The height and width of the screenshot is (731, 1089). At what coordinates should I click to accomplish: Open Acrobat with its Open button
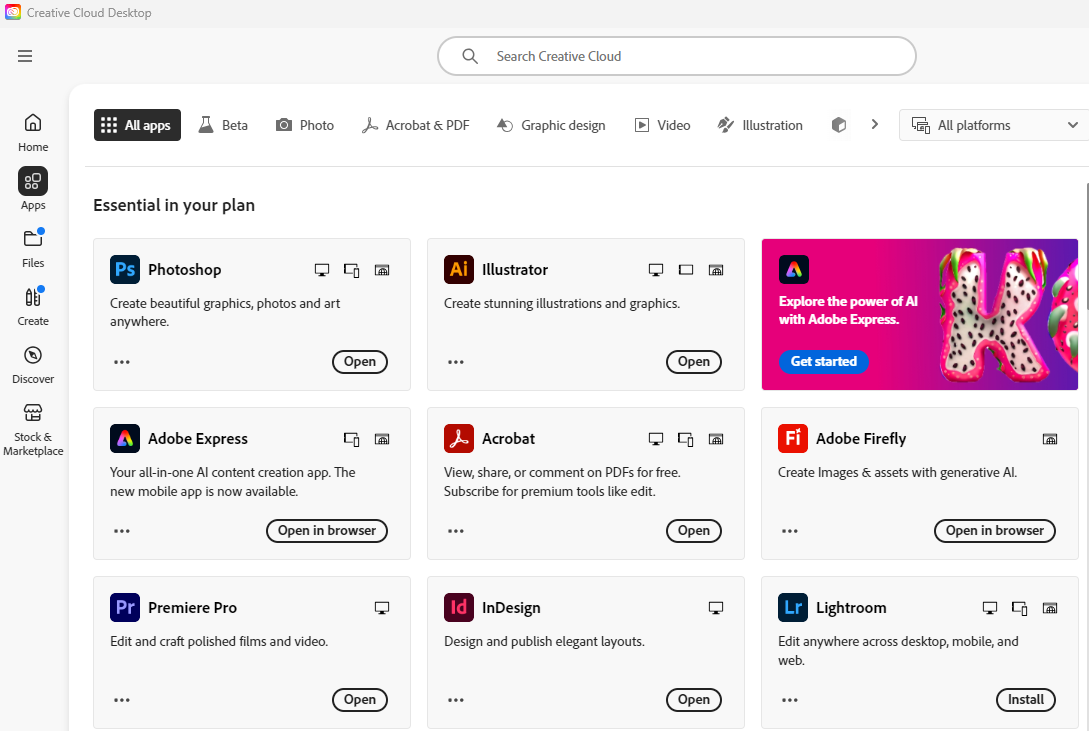[694, 530]
